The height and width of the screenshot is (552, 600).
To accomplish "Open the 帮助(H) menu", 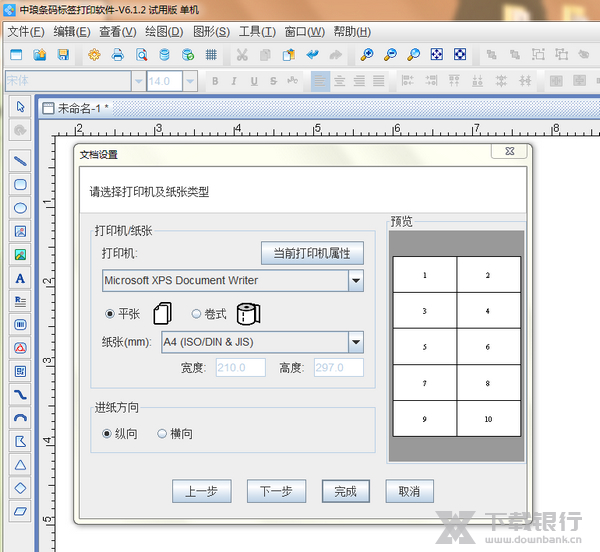I will (352, 32).
